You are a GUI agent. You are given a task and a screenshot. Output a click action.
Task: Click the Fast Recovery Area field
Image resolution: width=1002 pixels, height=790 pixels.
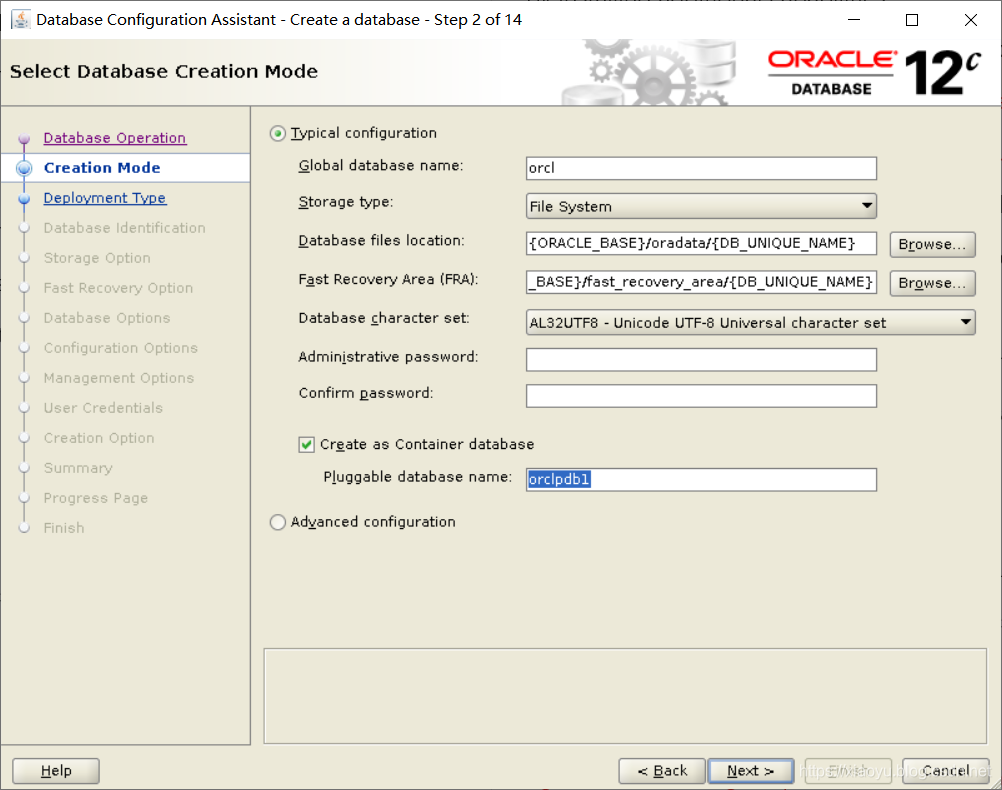click(701, 282)
